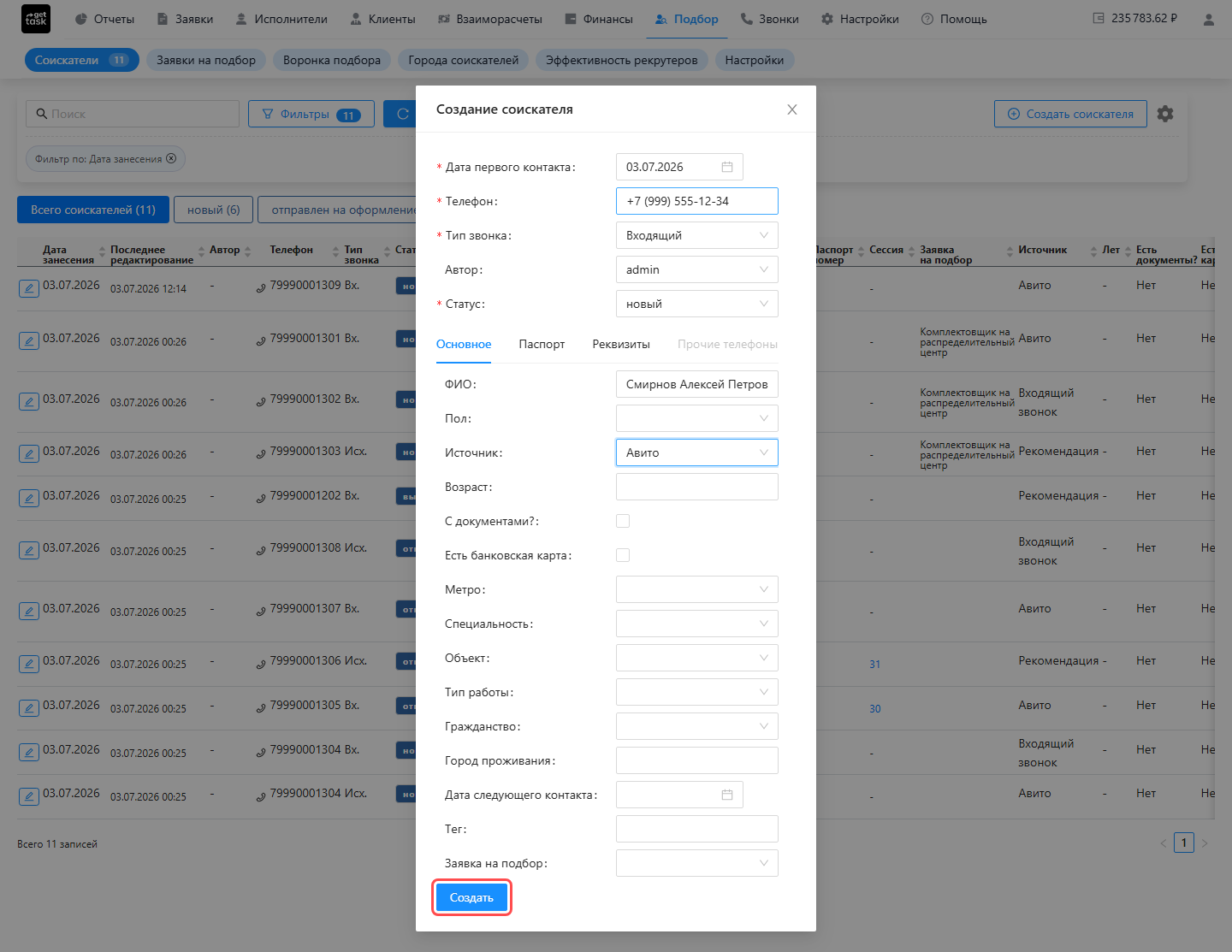Open the Финансы menu item
Screen dimensions: 1232x952
[599, 19]
